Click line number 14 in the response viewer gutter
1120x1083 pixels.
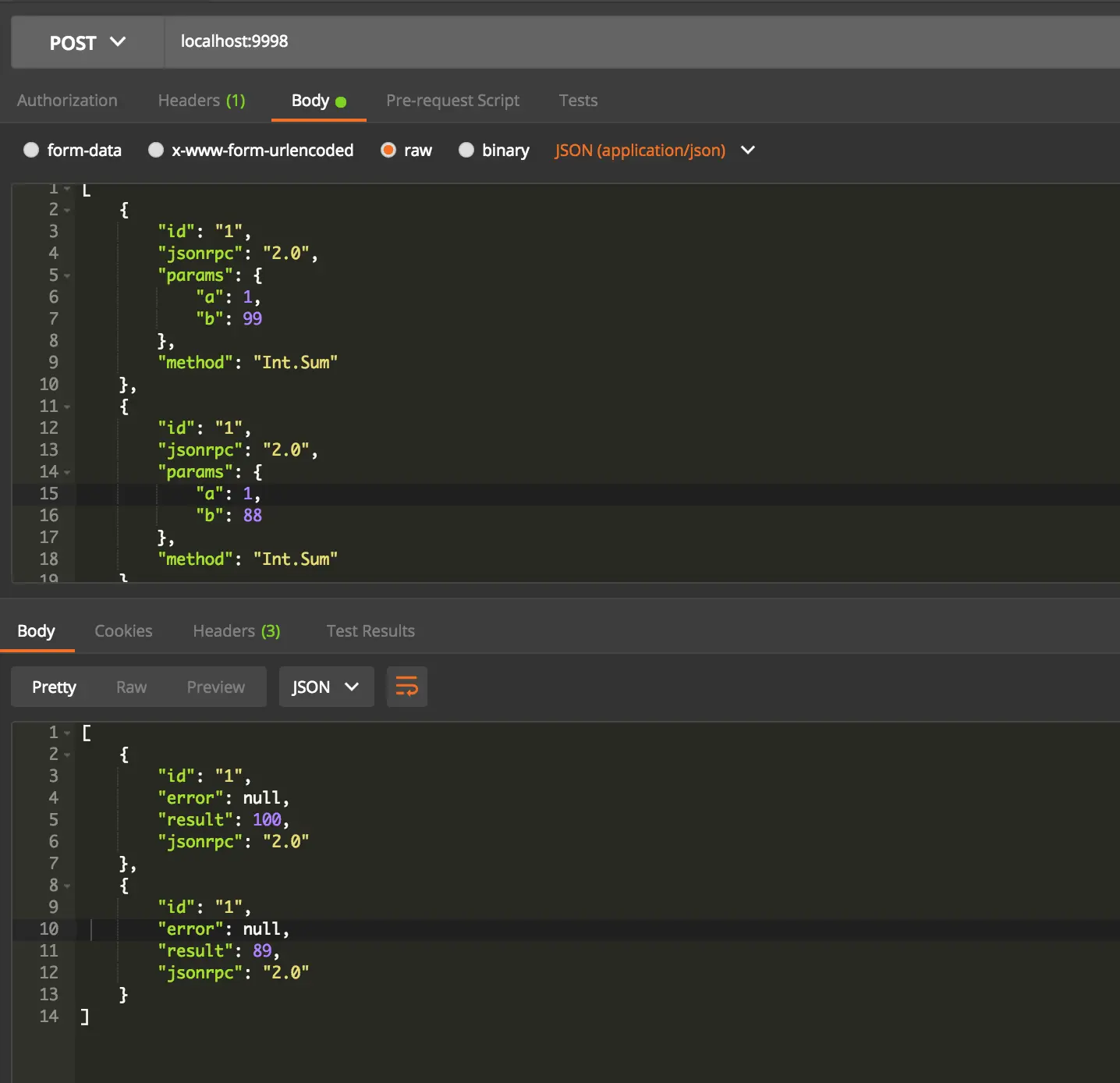(49, 1016)
